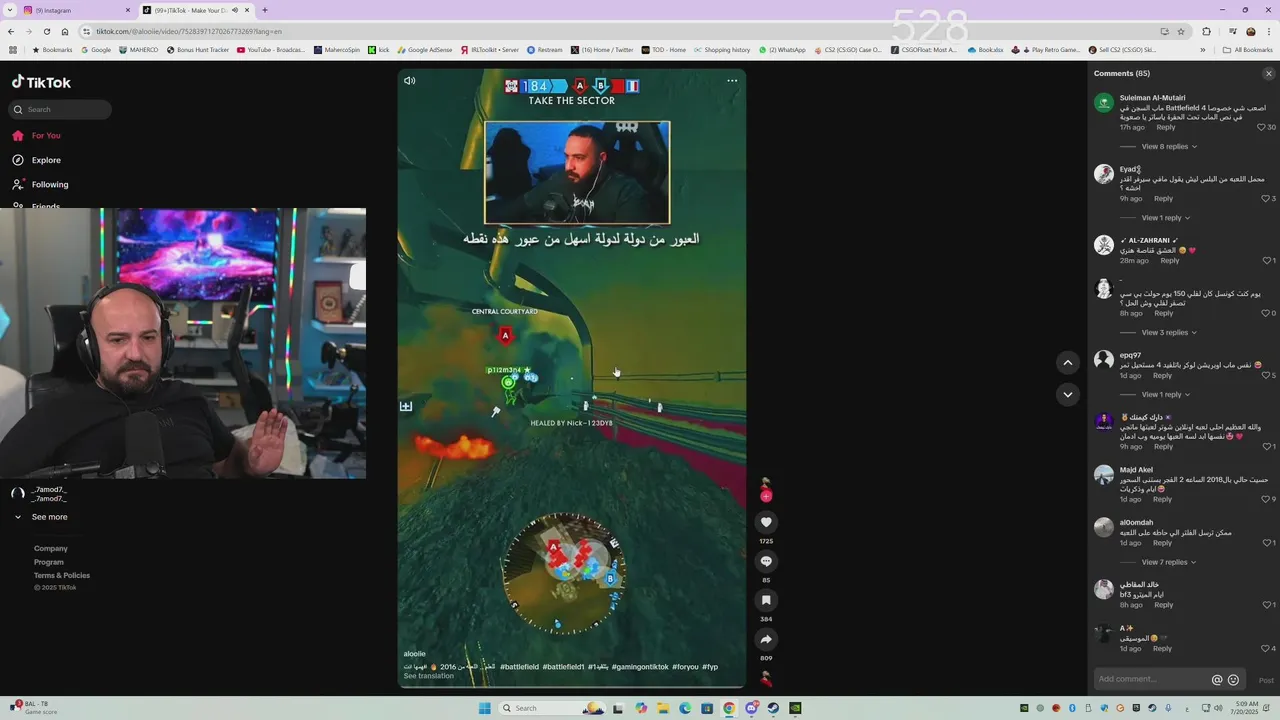Click the Post comment button
This screenshot has width=1280, height=720.
pos(1266,680)
